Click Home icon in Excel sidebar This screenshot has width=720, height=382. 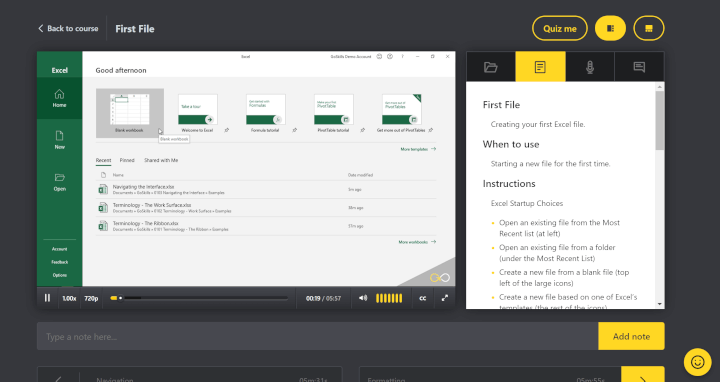click(x=59, y=98)
